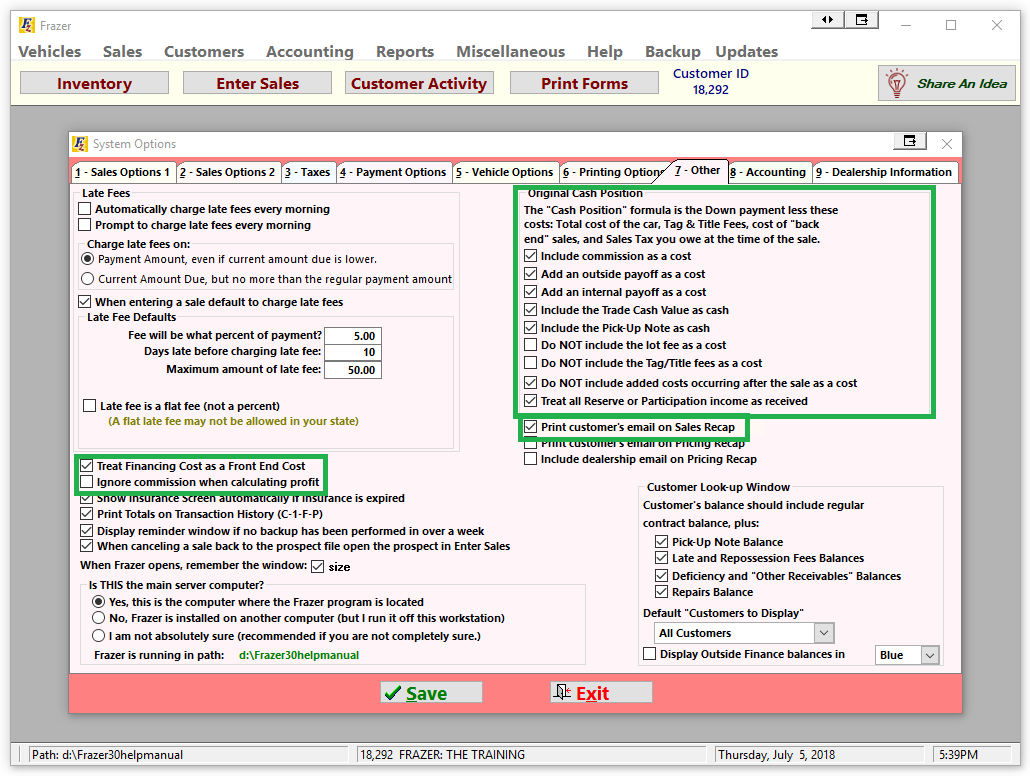Click the d:\Frazer30helpmanual path text
Viewport: 1030px width, 776px height.
[x=299, y=655]
